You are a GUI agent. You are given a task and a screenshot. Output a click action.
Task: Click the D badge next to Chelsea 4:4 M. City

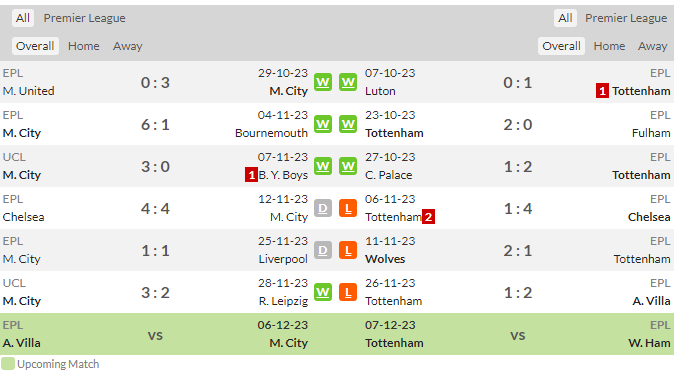pyautogui.click(x=323, y=208)
